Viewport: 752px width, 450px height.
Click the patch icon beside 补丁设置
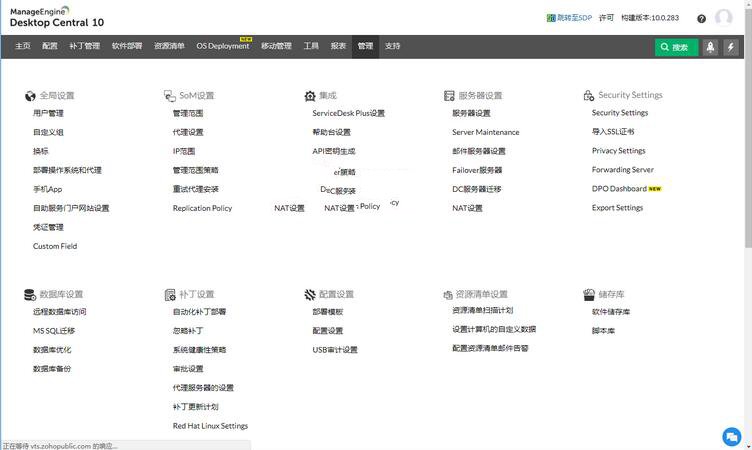coord(170,295)
